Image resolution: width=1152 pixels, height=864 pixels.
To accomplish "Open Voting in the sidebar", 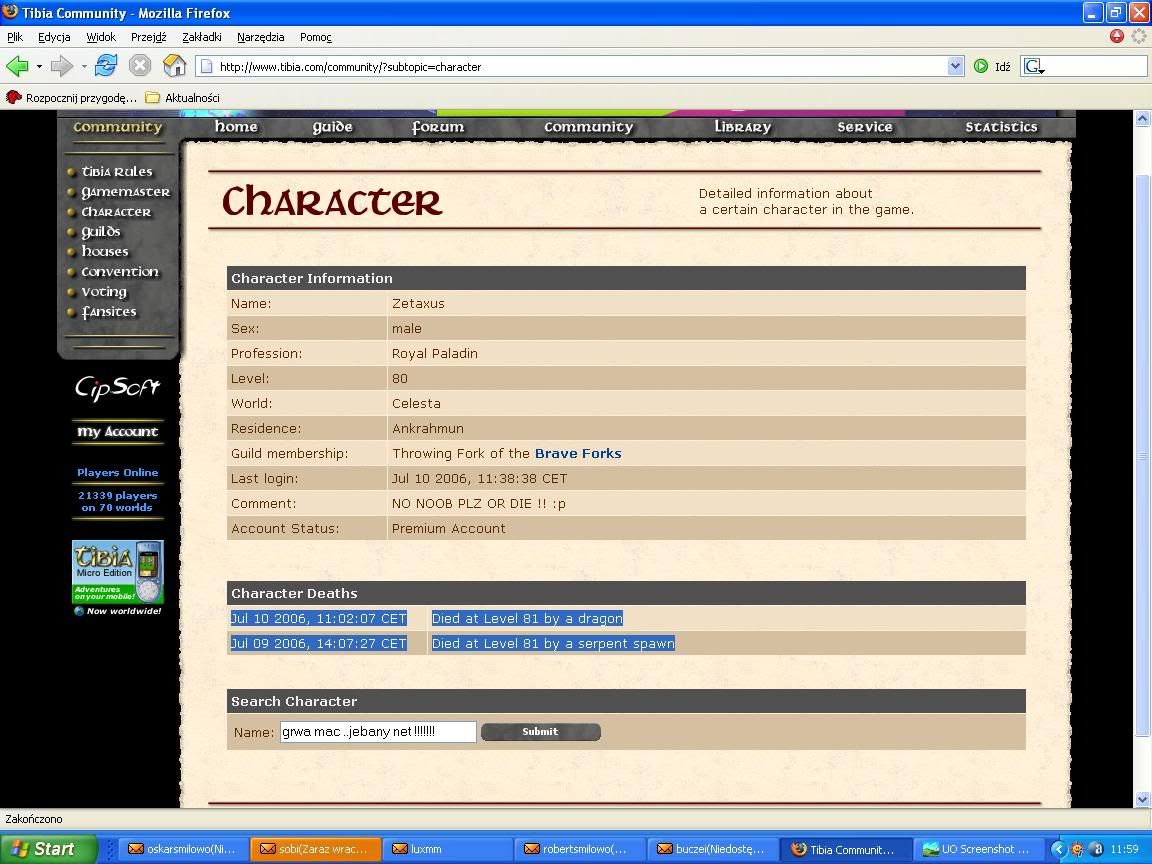I will (x=104, y=292).
